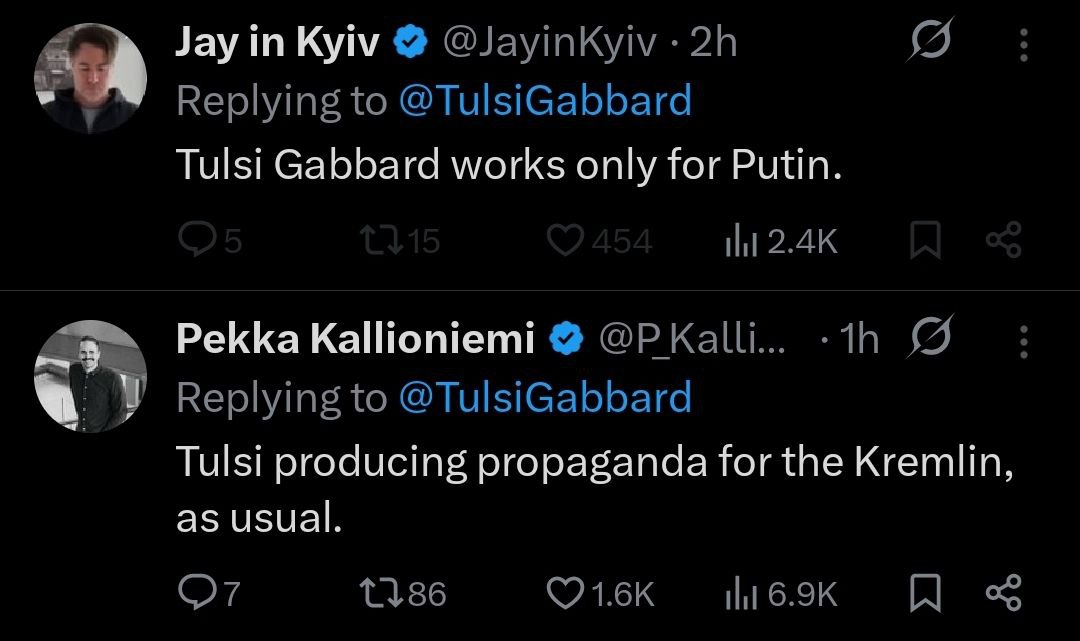Share Jay in Kyiv's tweet

(x=1003, y=241)
